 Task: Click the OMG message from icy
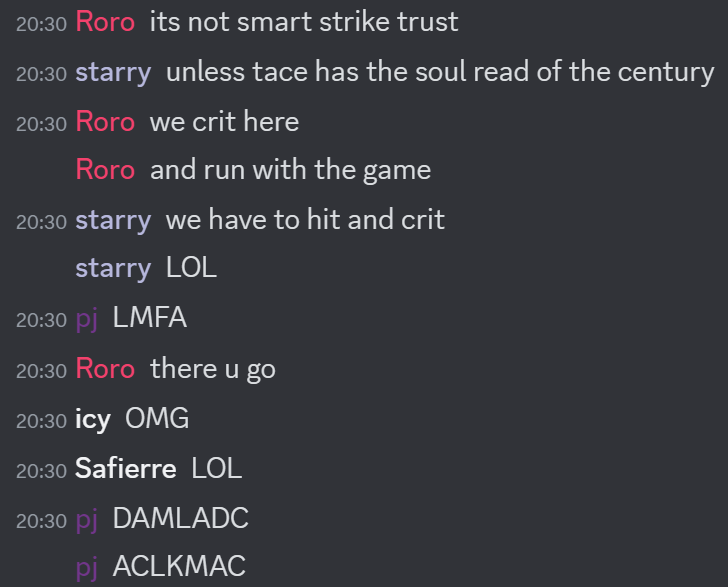157,418
